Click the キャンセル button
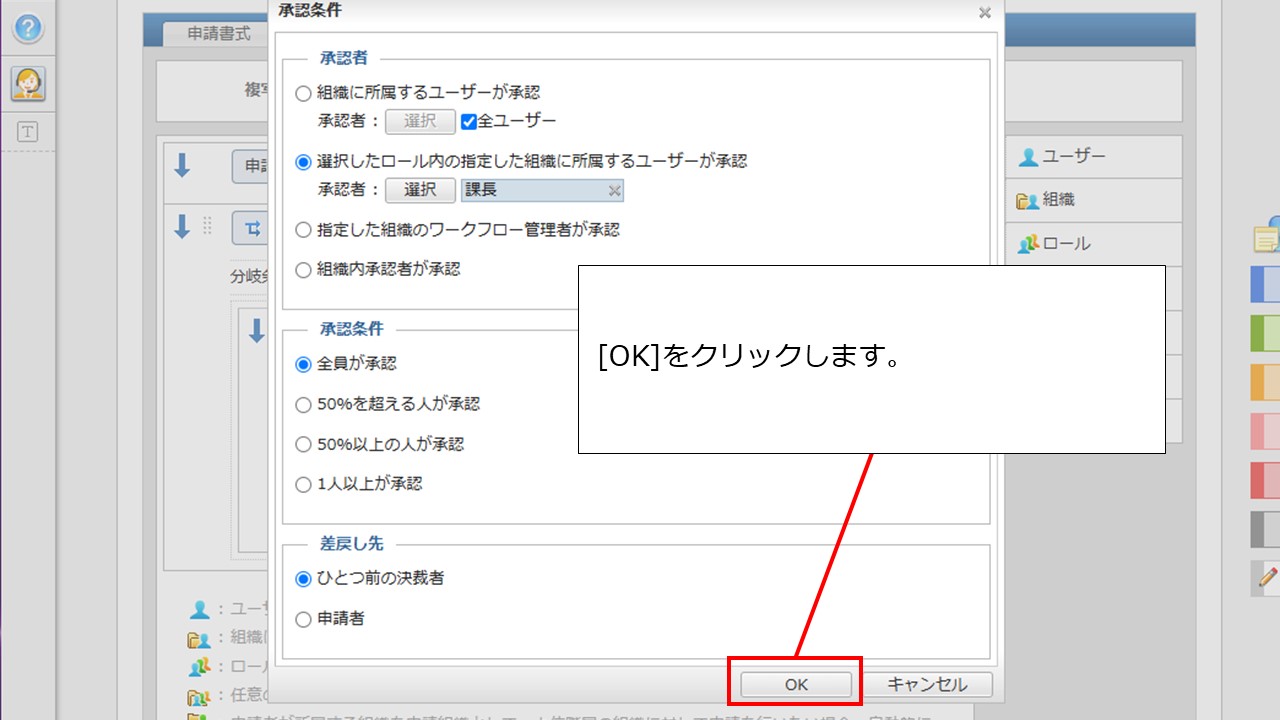Viewport: 1280px width, 720px height. [930, 684]
